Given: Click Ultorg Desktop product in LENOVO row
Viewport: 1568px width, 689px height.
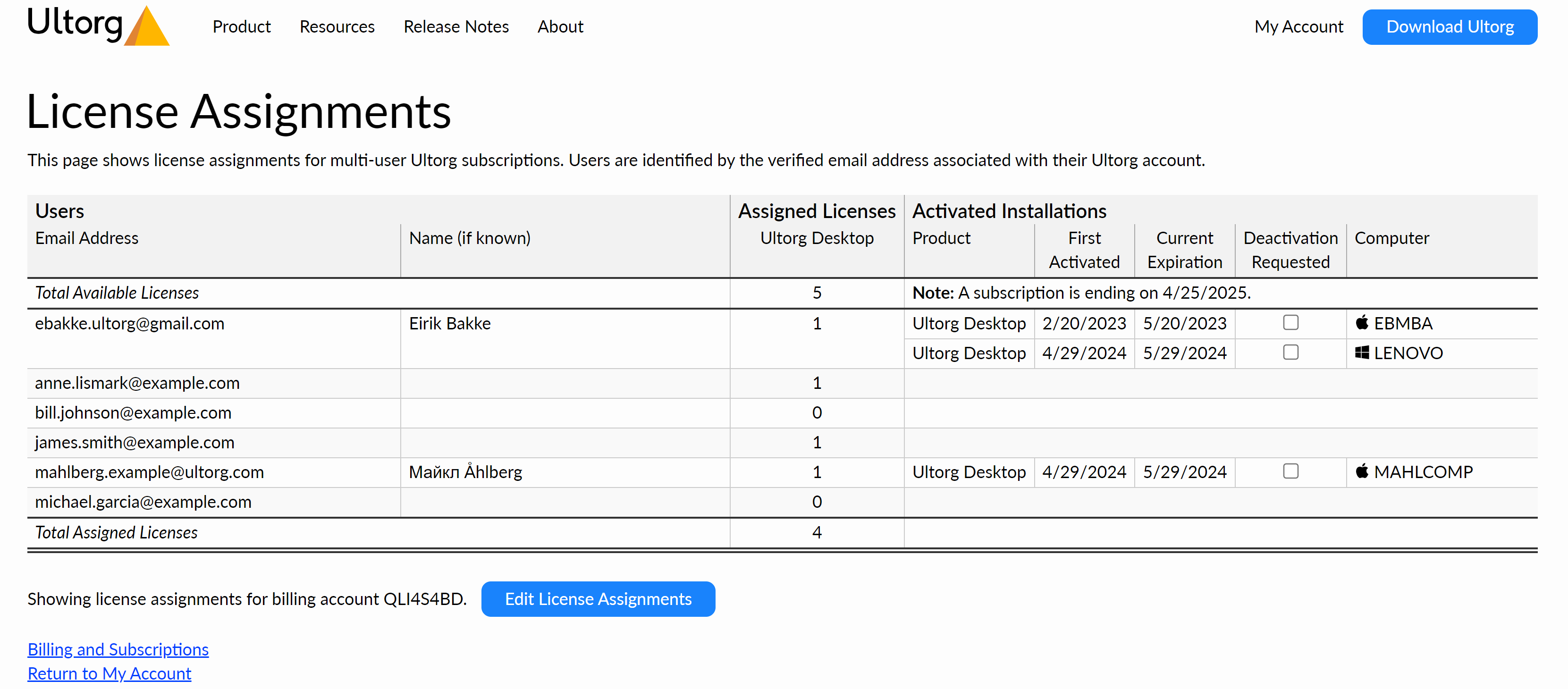Looking at the screenshot, I should point(969,353).
